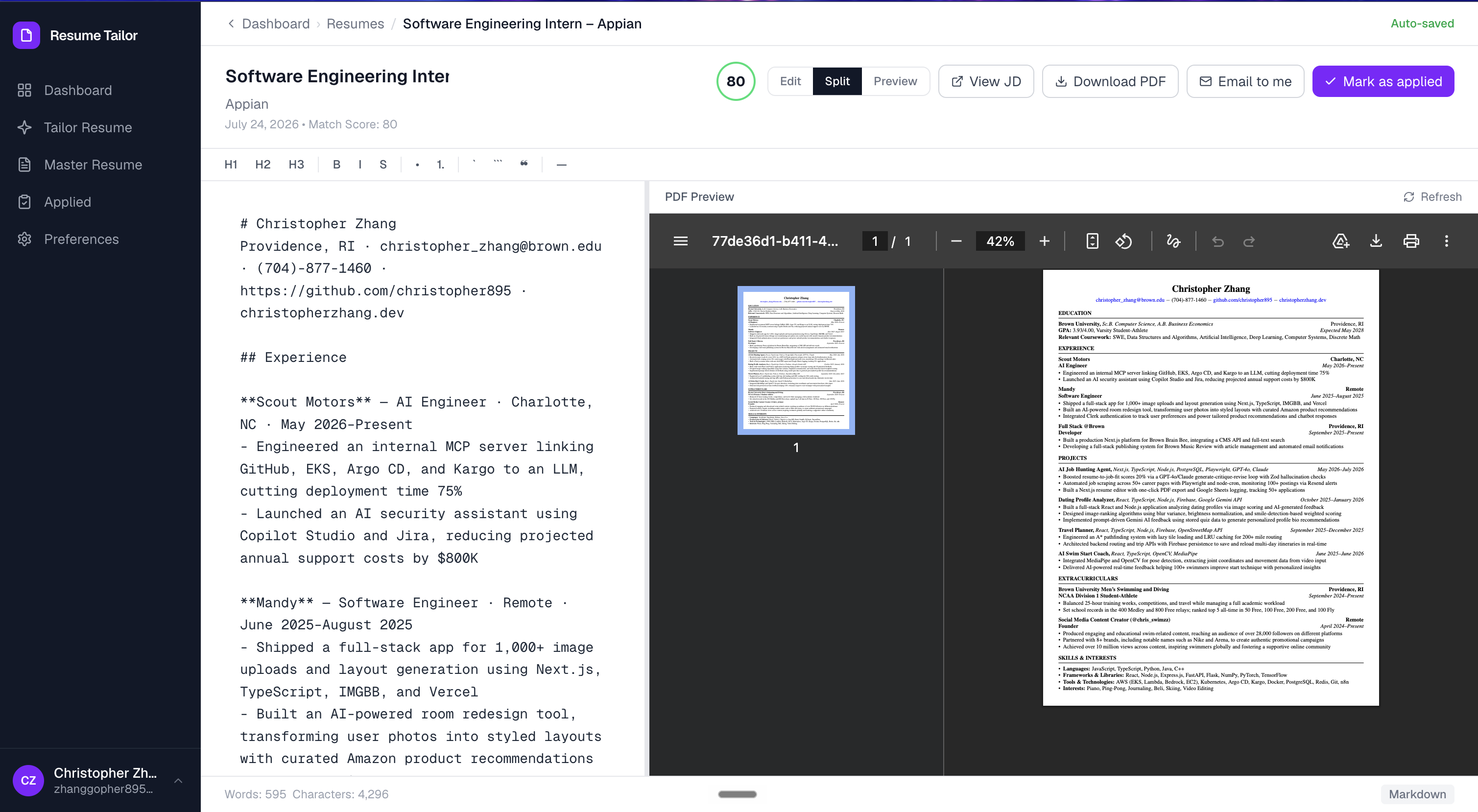Click the Auto-saved status text
Screen dimensions: 1478x812
pyautogui.click(x=1422, y=24)
